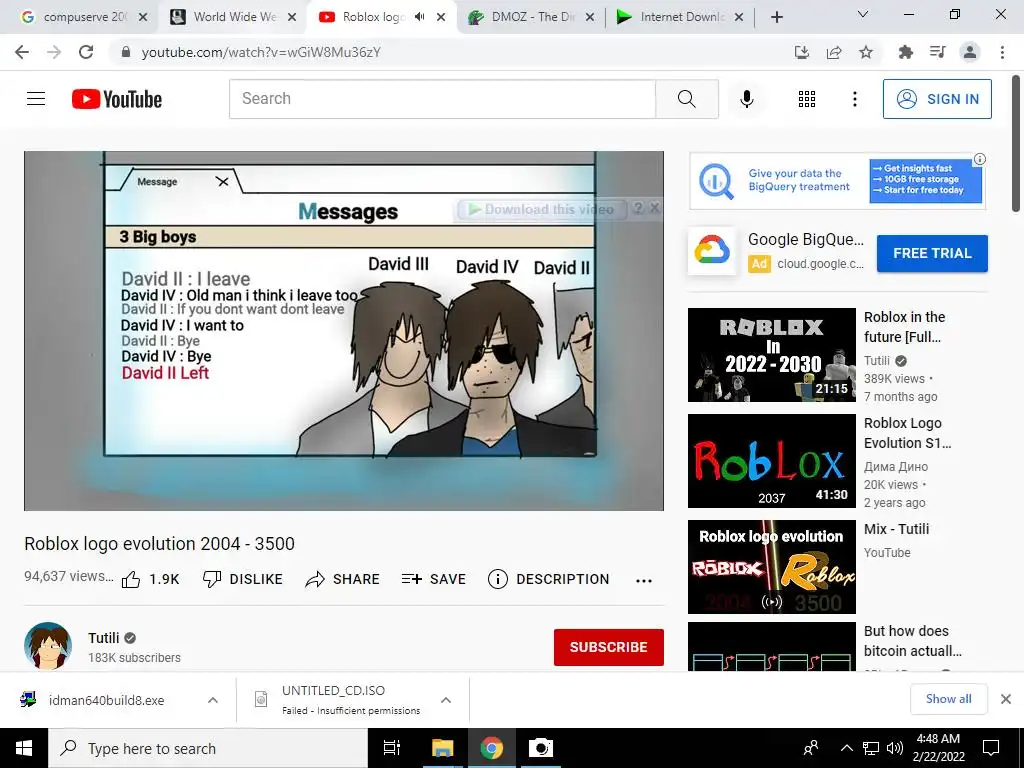Bookmark this page with the star icon
Viewport: 1024px width, 768px height.
tap(865, 52)
